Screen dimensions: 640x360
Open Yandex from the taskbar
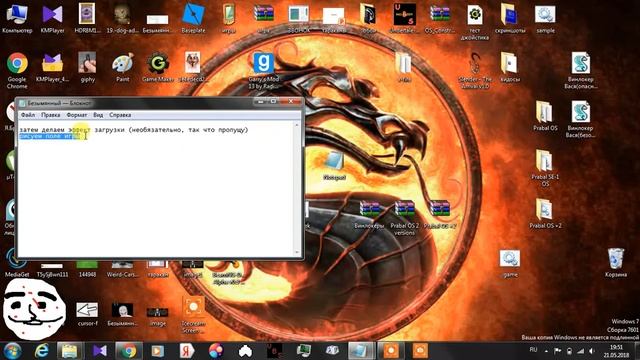[x=187, y=351]
